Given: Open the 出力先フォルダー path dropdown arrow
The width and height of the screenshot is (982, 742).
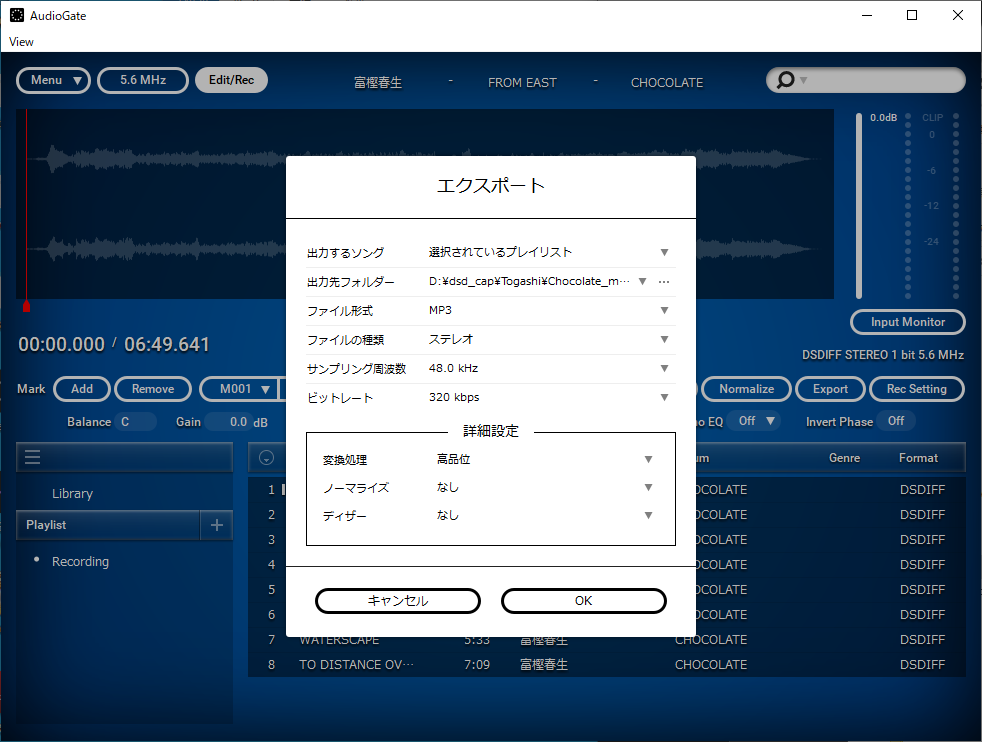Looking at the screenshot, I should (643, 282).
